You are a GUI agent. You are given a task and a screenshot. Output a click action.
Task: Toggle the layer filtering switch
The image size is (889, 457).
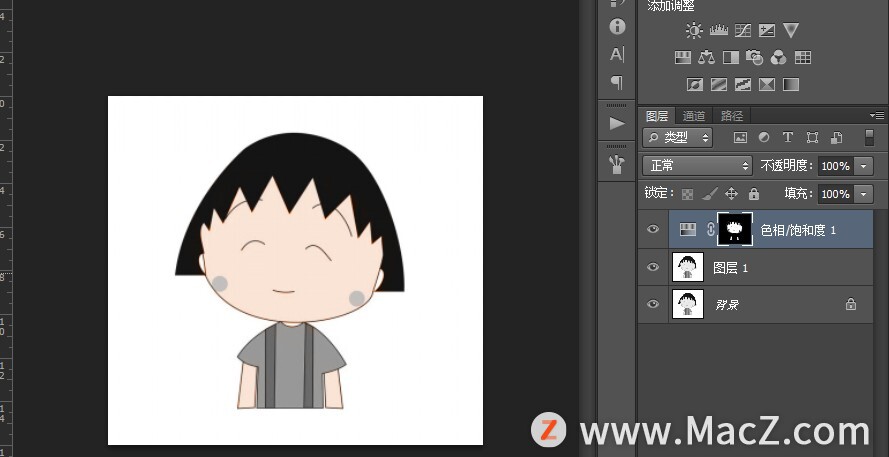(x=869, y=137)
